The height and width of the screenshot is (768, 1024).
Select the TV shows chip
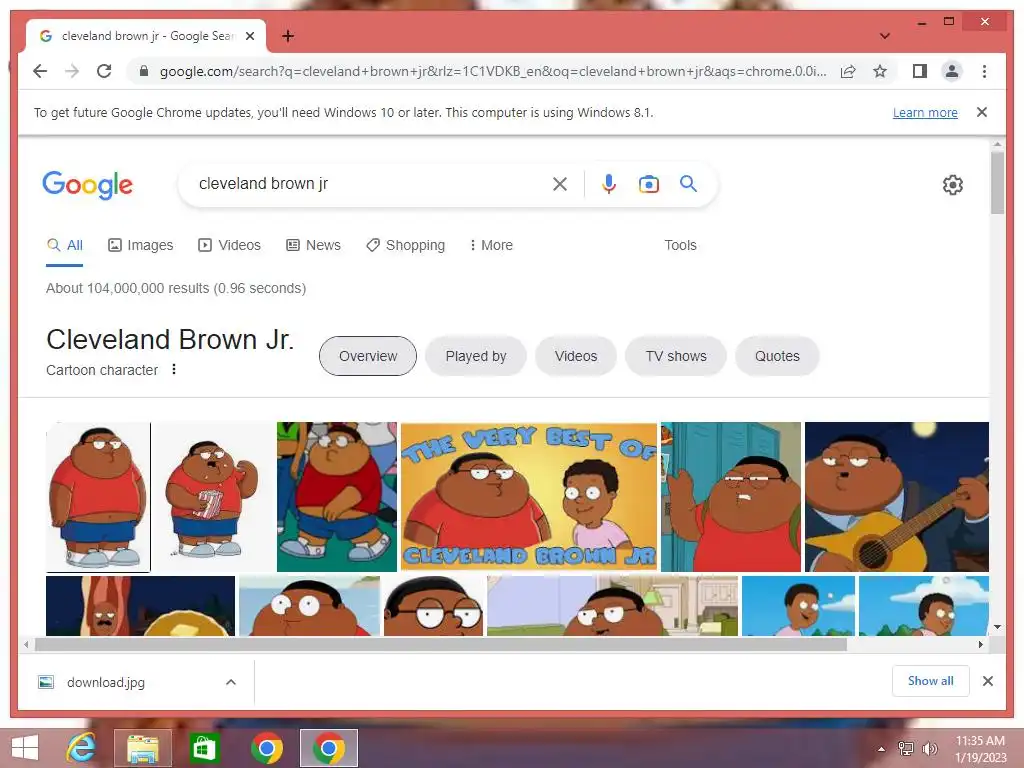(x=676, y=356)
